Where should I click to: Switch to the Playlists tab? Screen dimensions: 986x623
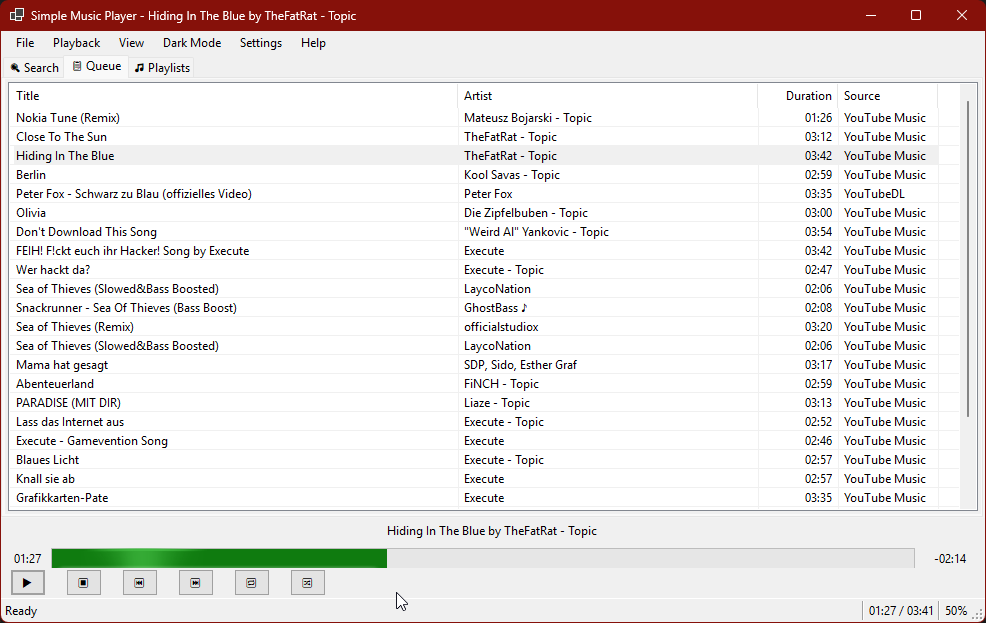(162, 68)
